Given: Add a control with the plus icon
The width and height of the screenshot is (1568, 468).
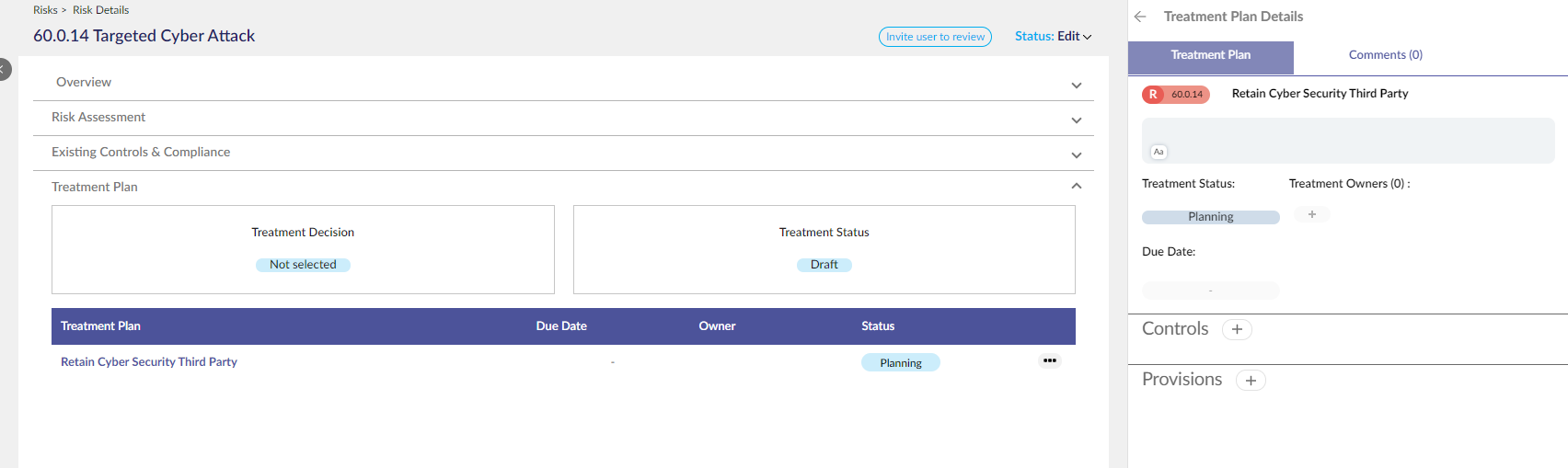Looking at the screenshot, I should [1237, 329].
